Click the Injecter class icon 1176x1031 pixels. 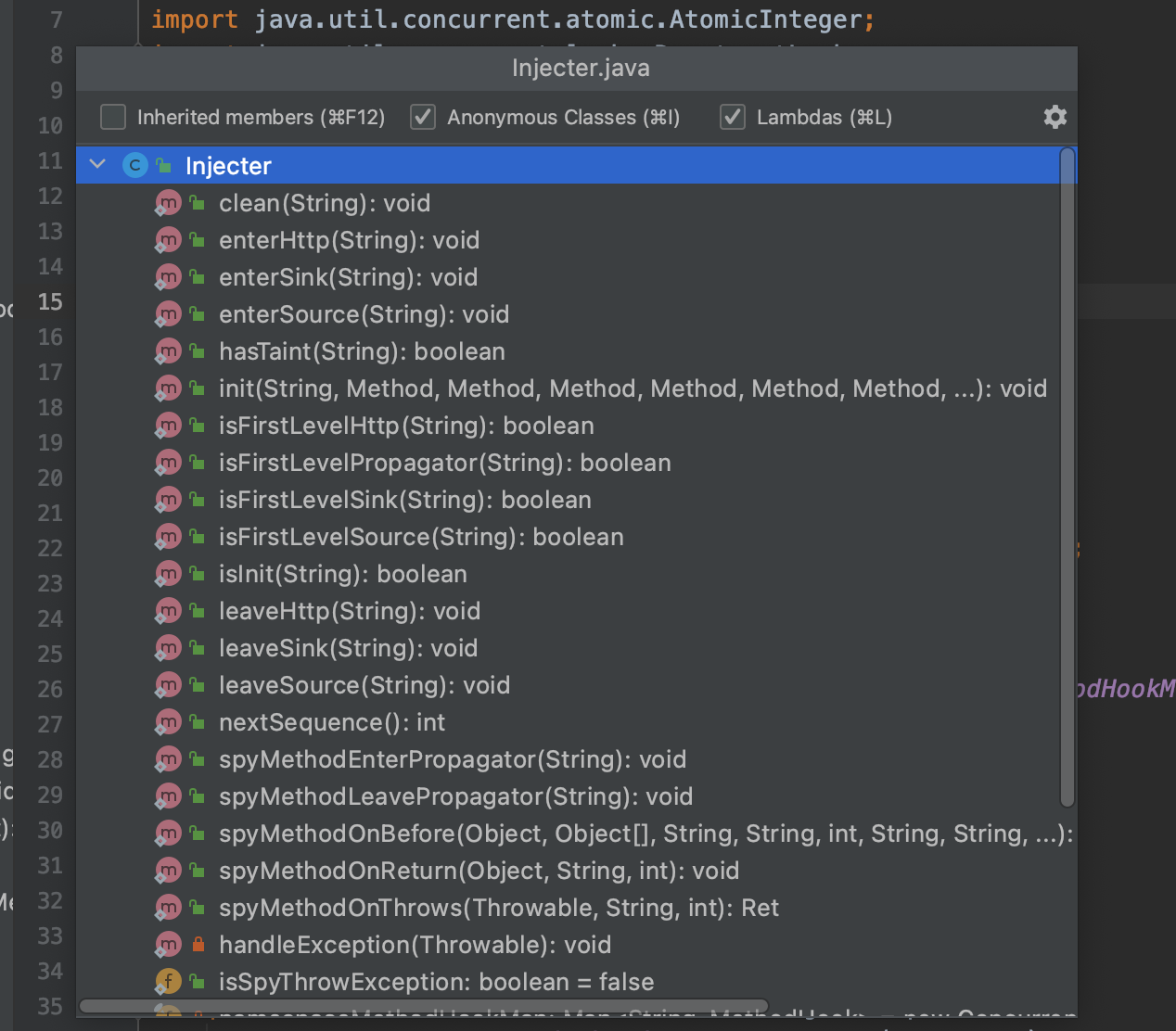(135, 166)
